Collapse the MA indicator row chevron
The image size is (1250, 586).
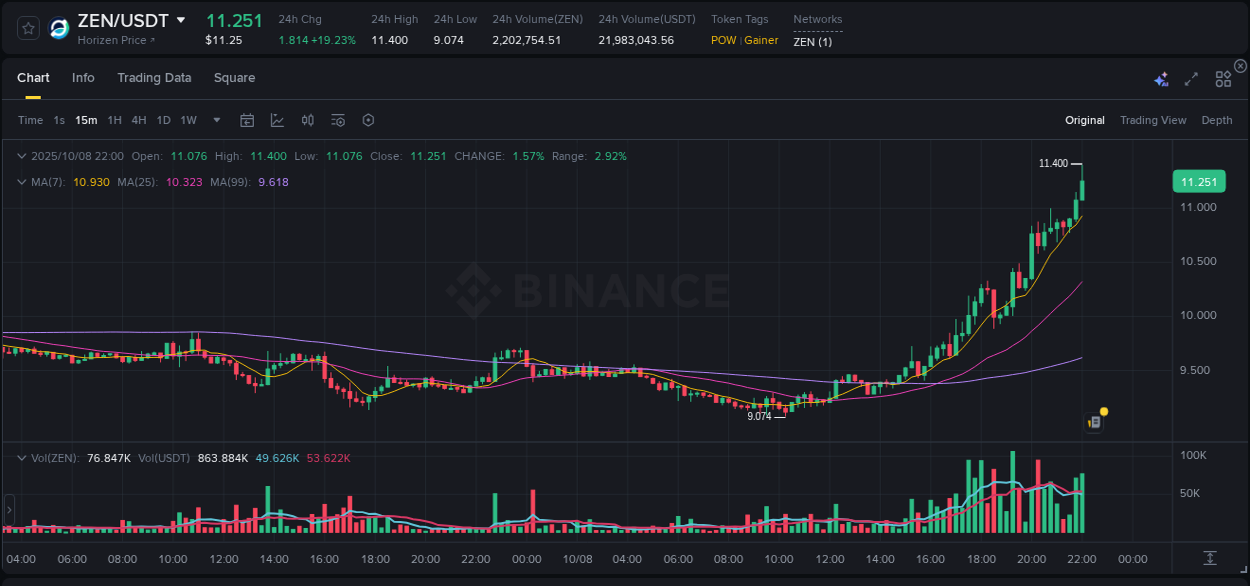point(22,182)
